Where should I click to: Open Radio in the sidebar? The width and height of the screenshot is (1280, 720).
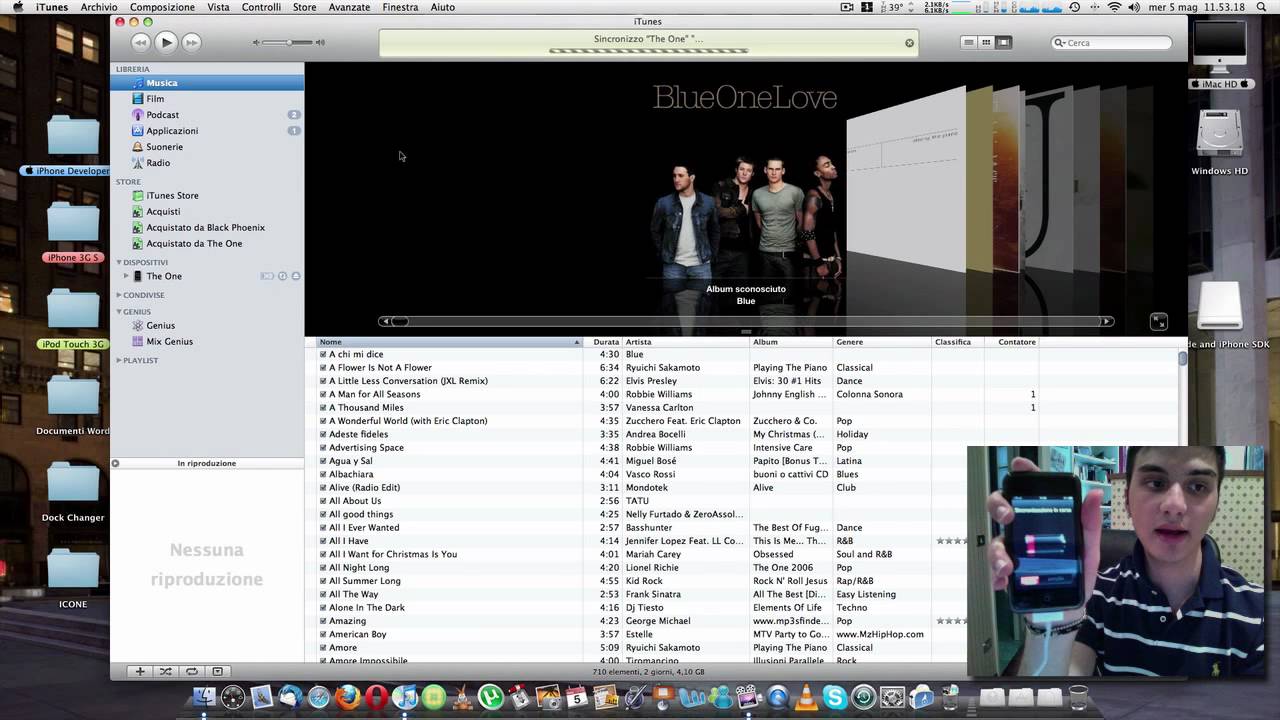(x=158, y=163)
